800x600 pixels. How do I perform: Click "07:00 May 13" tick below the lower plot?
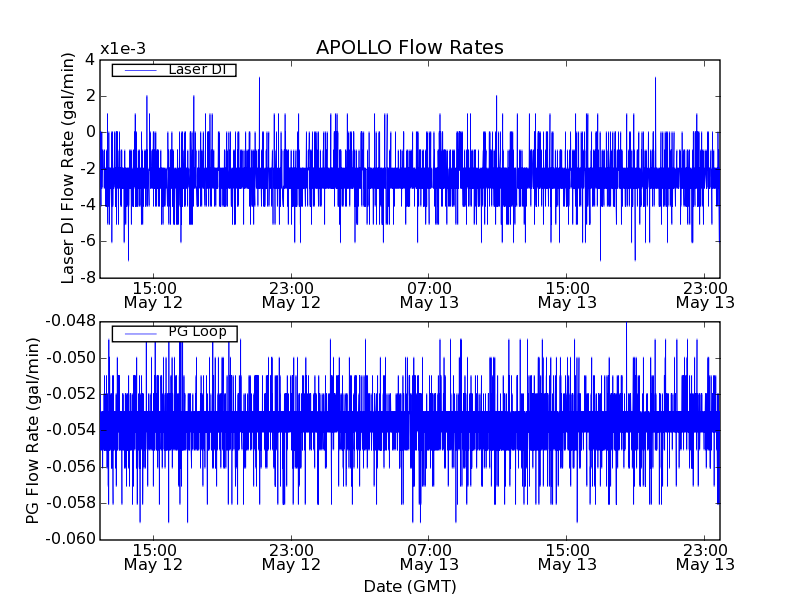coord(429,556)
